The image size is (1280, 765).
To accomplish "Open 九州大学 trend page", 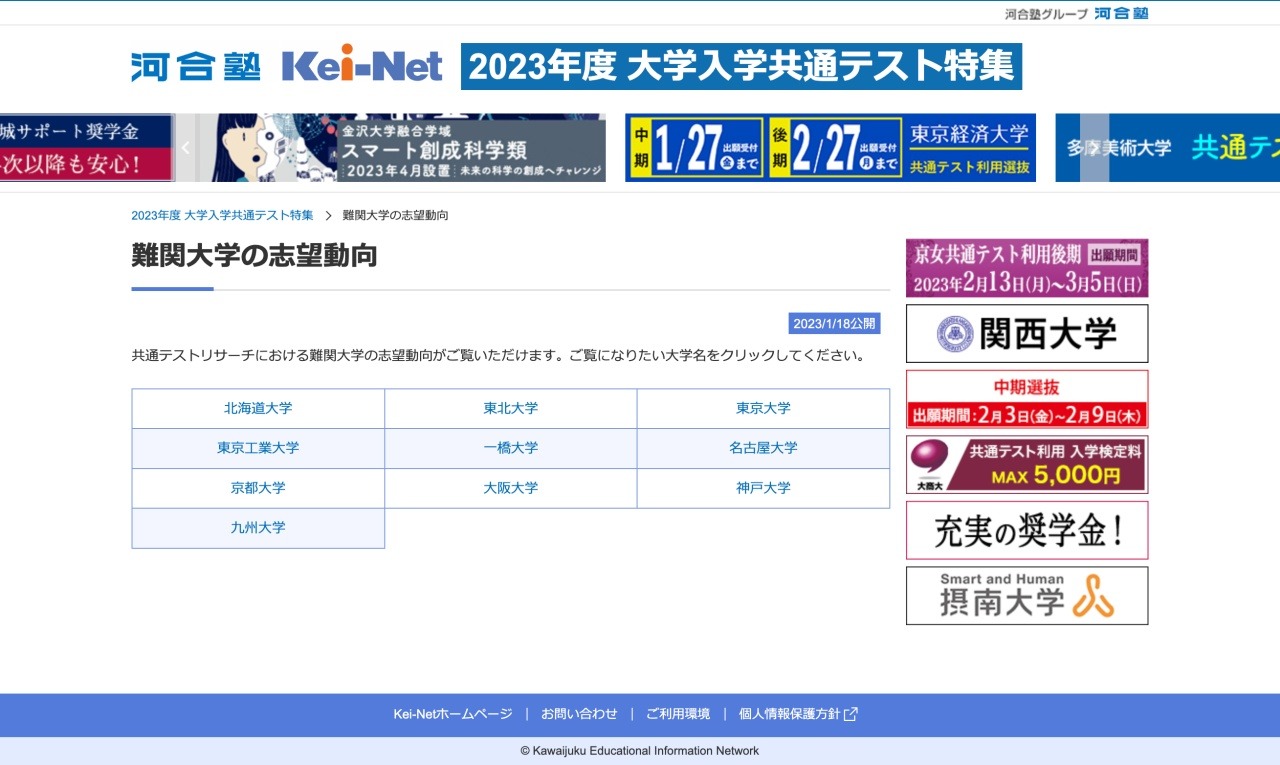I will [x=258, y=528].
